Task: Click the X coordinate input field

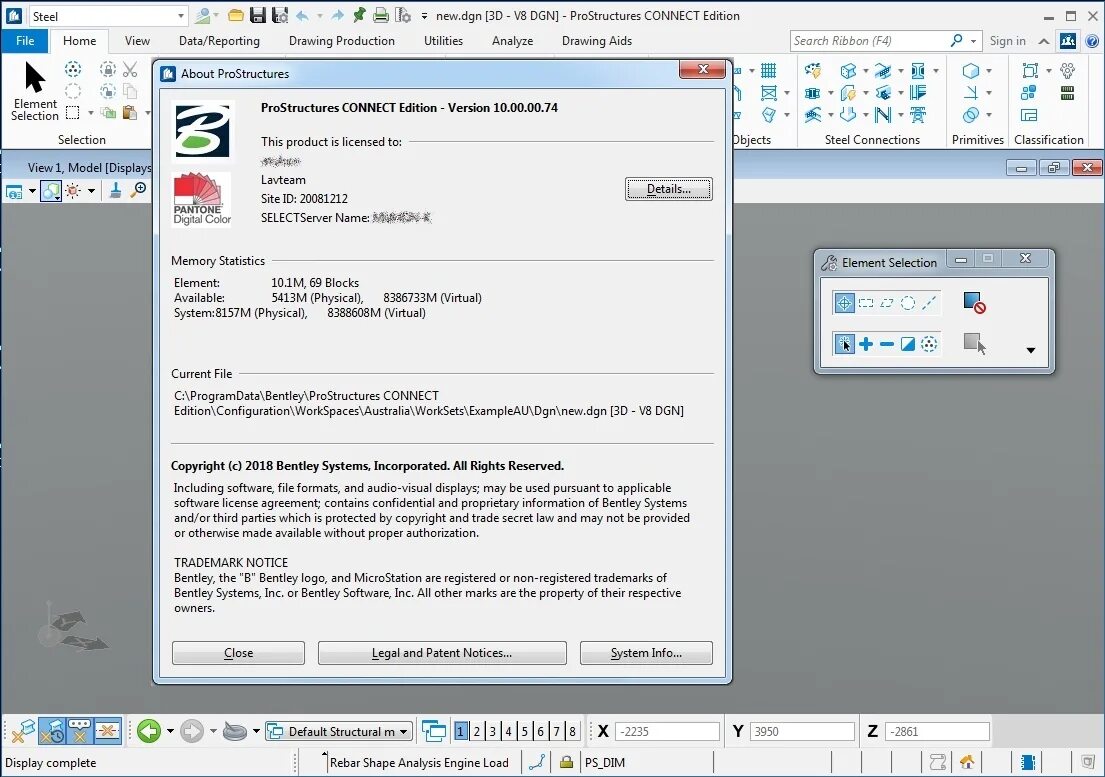Action: click(x=667, y=731)
